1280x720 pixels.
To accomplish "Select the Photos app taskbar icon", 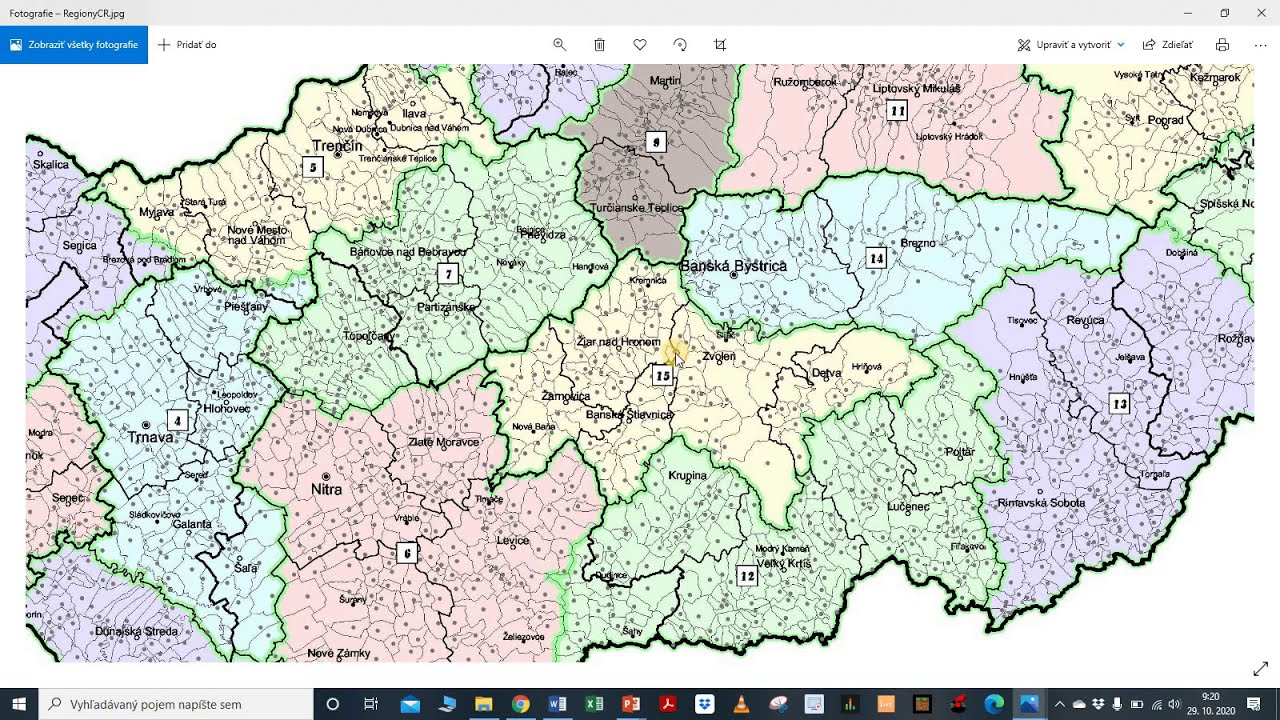I will (x=1029, y=704).
